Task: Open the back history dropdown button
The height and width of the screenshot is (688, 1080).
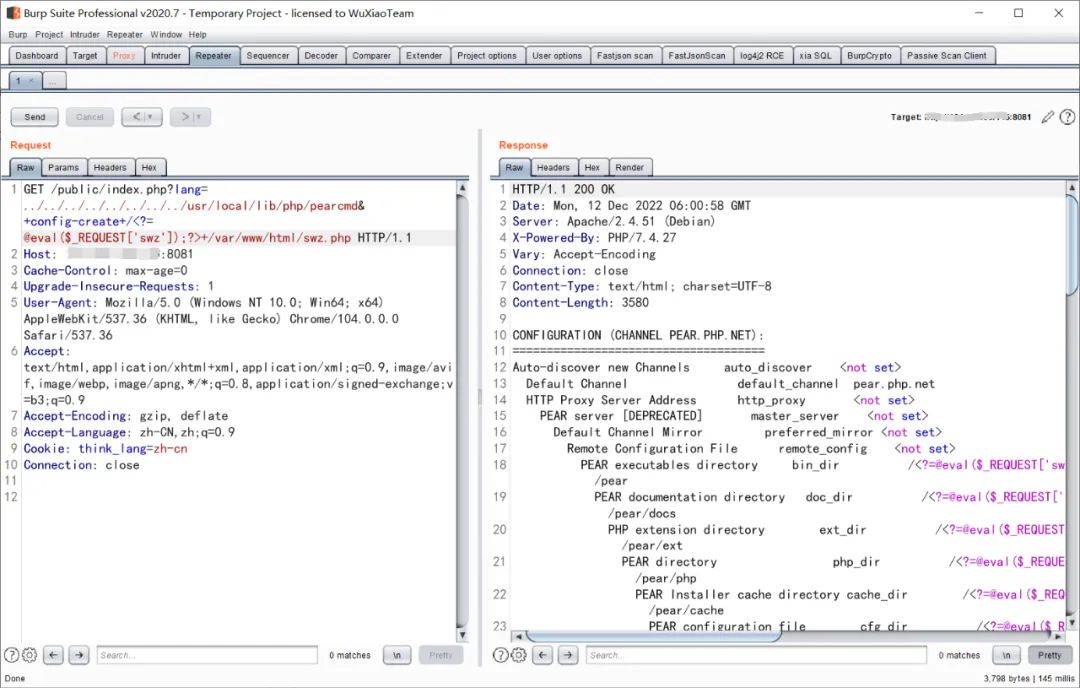Action: pyautogui.click(x=142, y=117)
